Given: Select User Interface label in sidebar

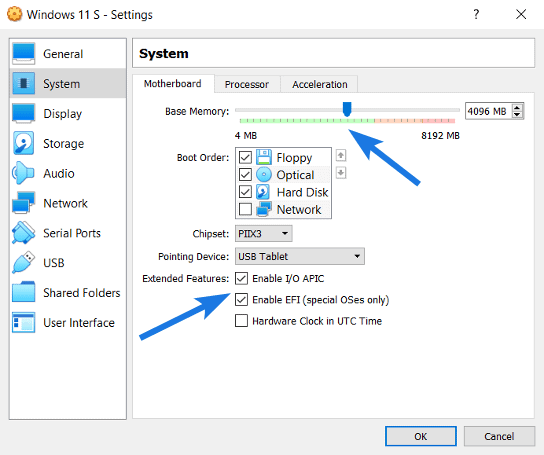Looking at the screenshot, I should [79, 322].
